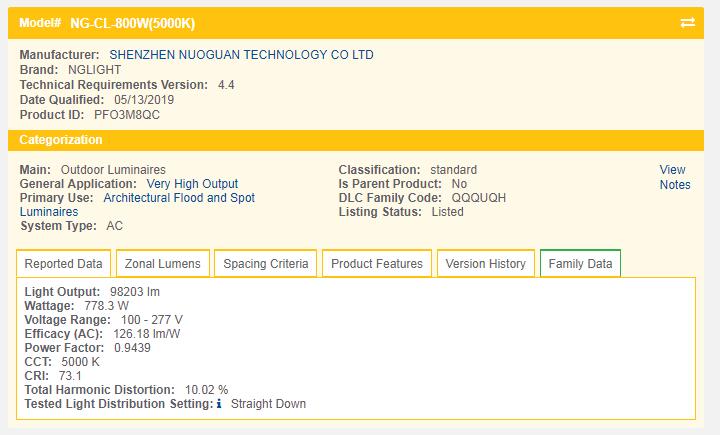The height and width of the screenshot is (435, 720).
Task: Follow the Very High Output link
Action: click(x=192, y=184)
